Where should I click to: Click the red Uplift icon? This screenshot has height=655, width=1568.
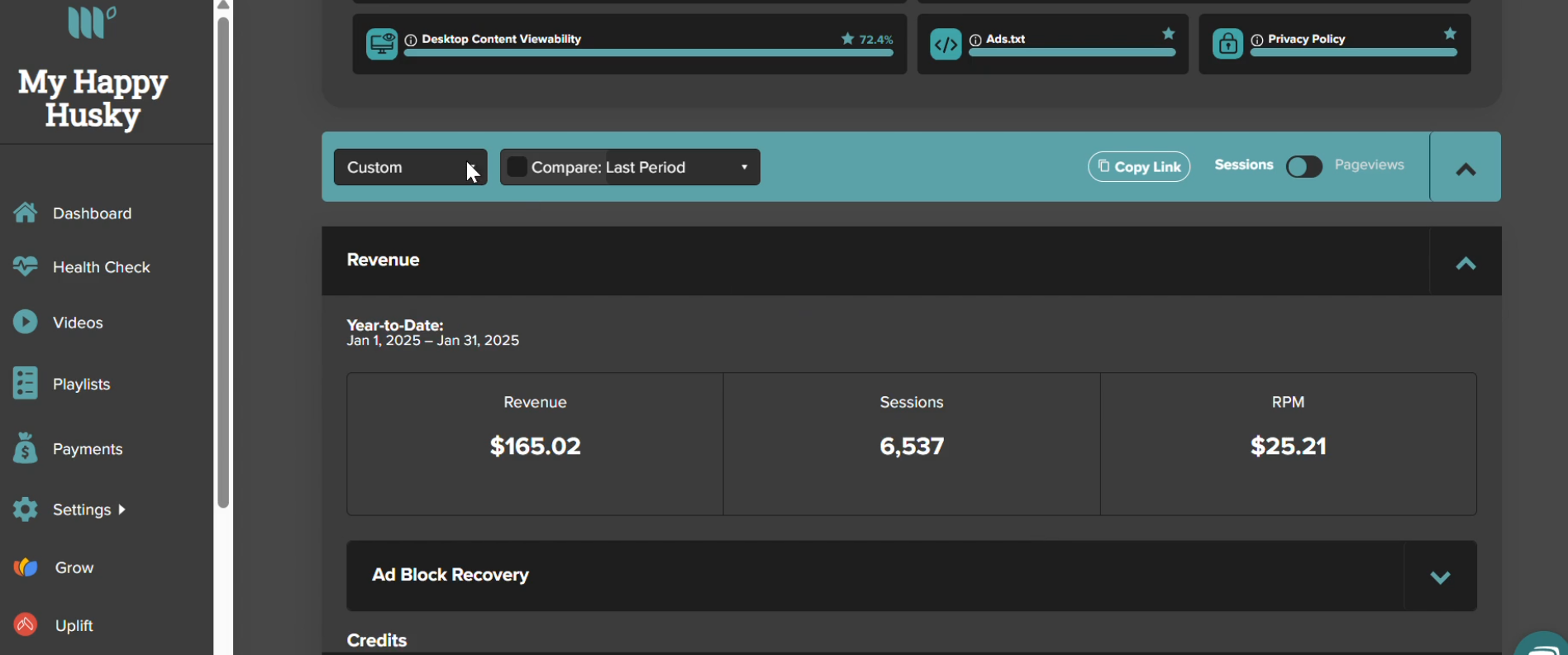coord(26,624)
